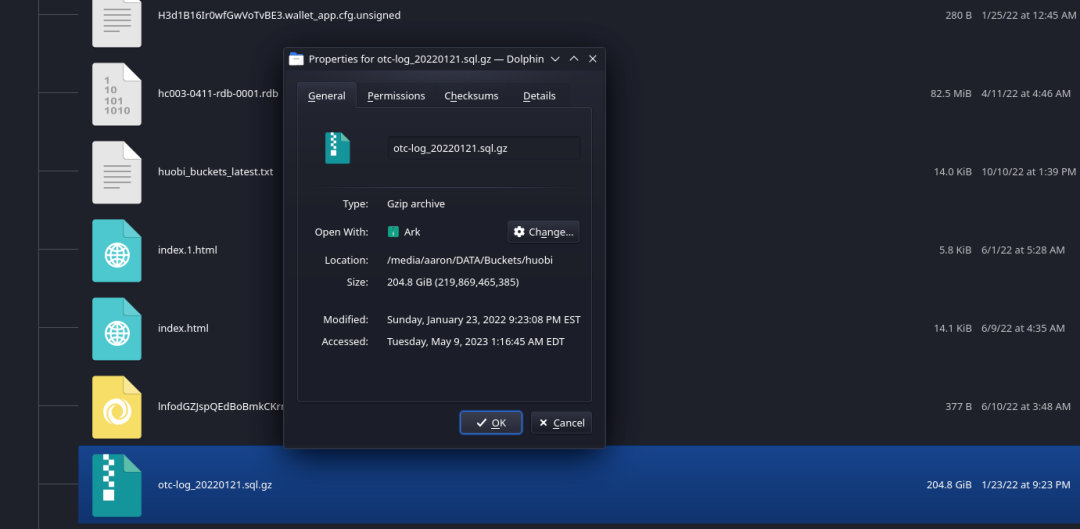The width and height of the screenshot is (1080, 529).
Task: Select the hc003-0411-rdb-0001.rdb binary file icon
Action: 117,94
